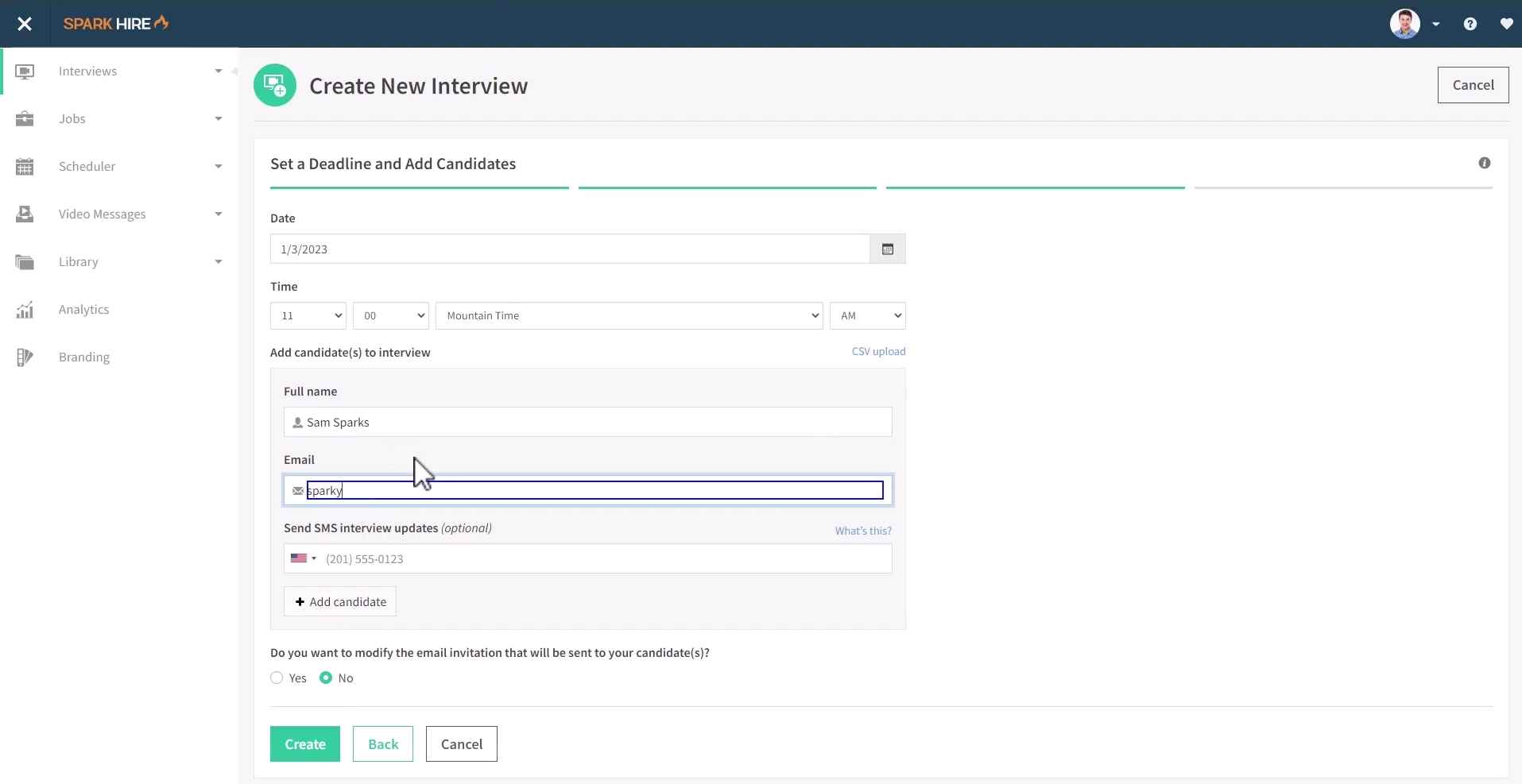The height and width of the screenshot is (784, 1522).
Task: Open the AM/PM dropdown
Action: (867, 316)
